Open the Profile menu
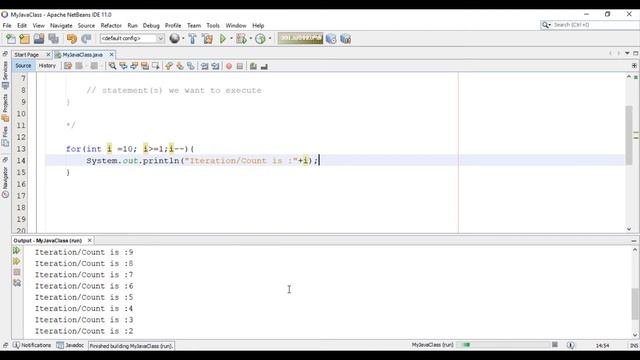The height and width of the screenshot is (360, 640). pyautogui.click(x=173, y=25)
